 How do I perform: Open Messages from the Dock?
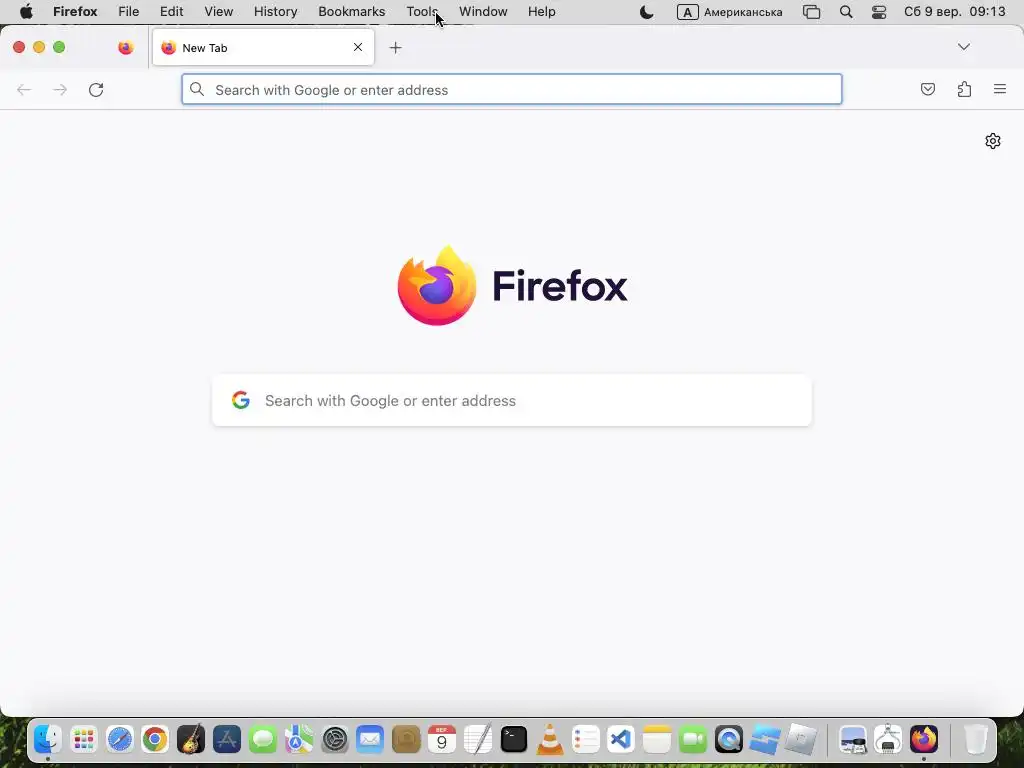(263, 739)
